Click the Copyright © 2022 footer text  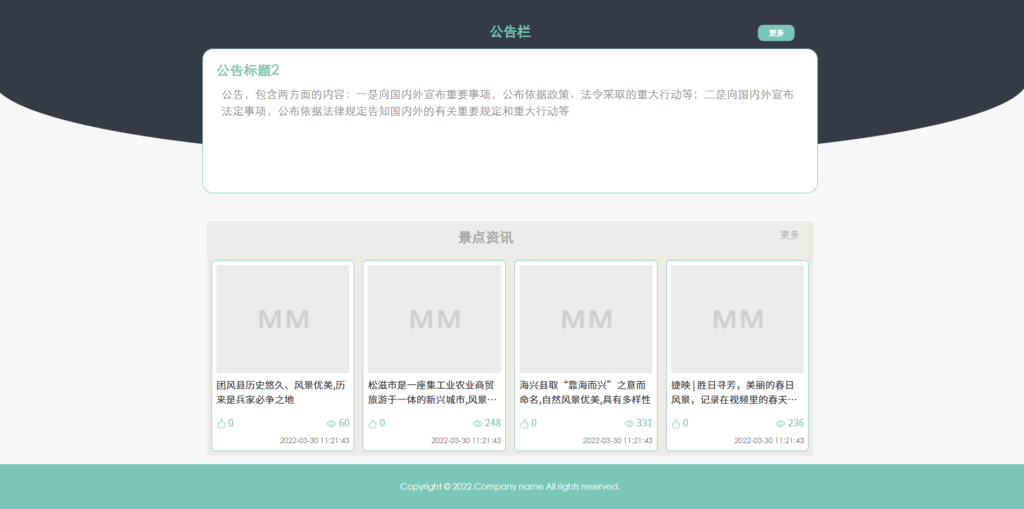point(510,486)
